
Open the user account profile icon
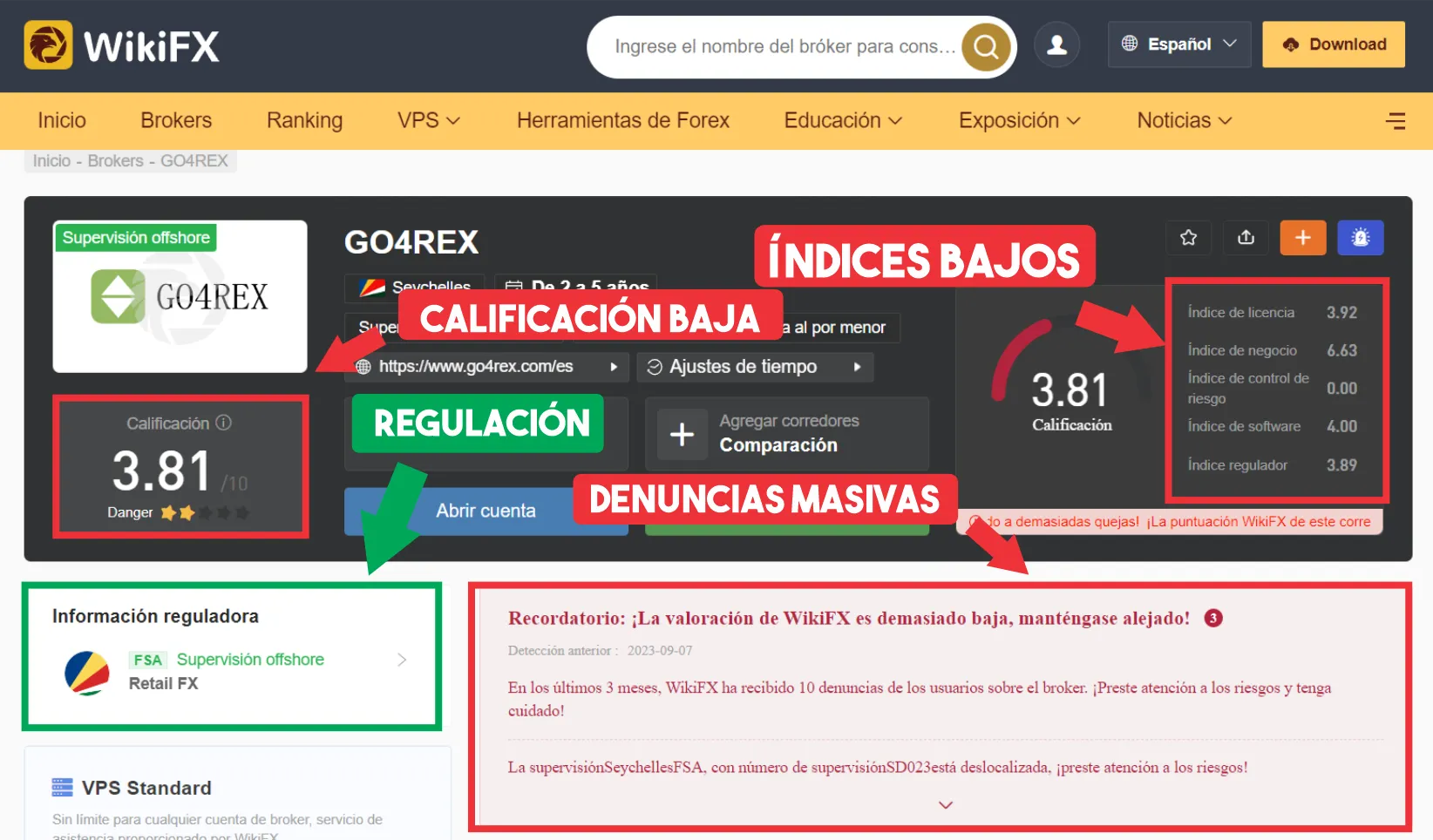[x=1056, y=44]
